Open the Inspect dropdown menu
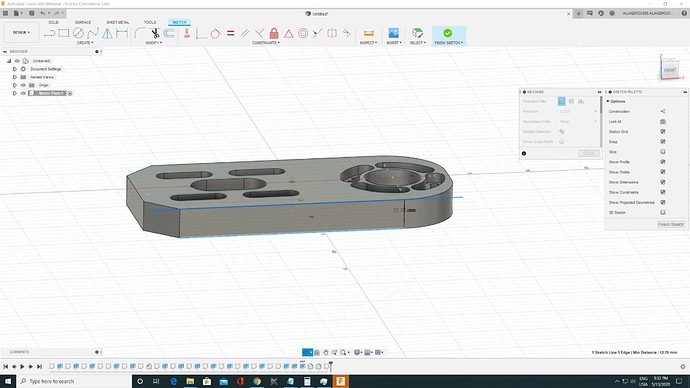This screenshot has height=388, width=690. point(368,43)
